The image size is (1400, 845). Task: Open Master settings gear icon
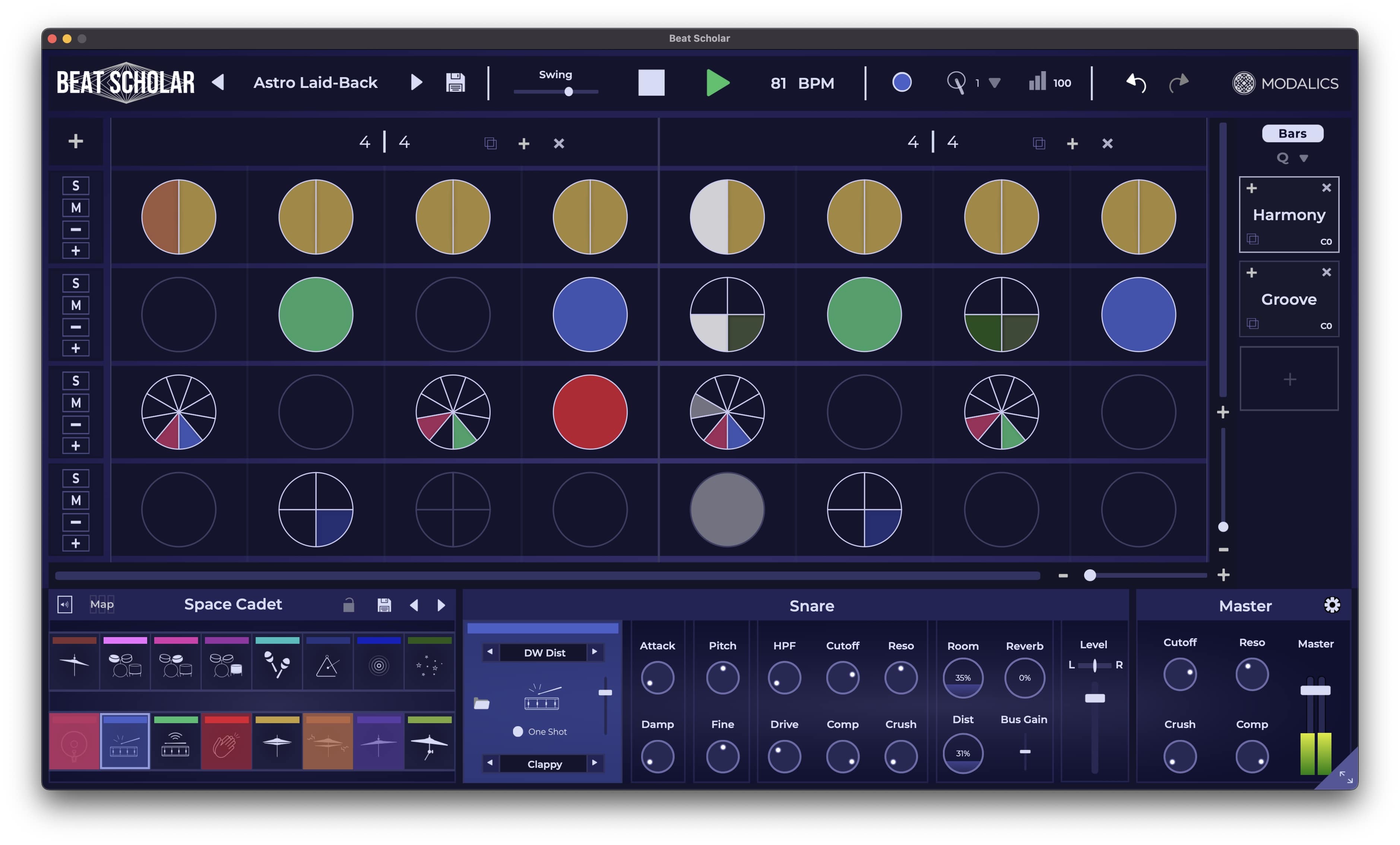1332,605
